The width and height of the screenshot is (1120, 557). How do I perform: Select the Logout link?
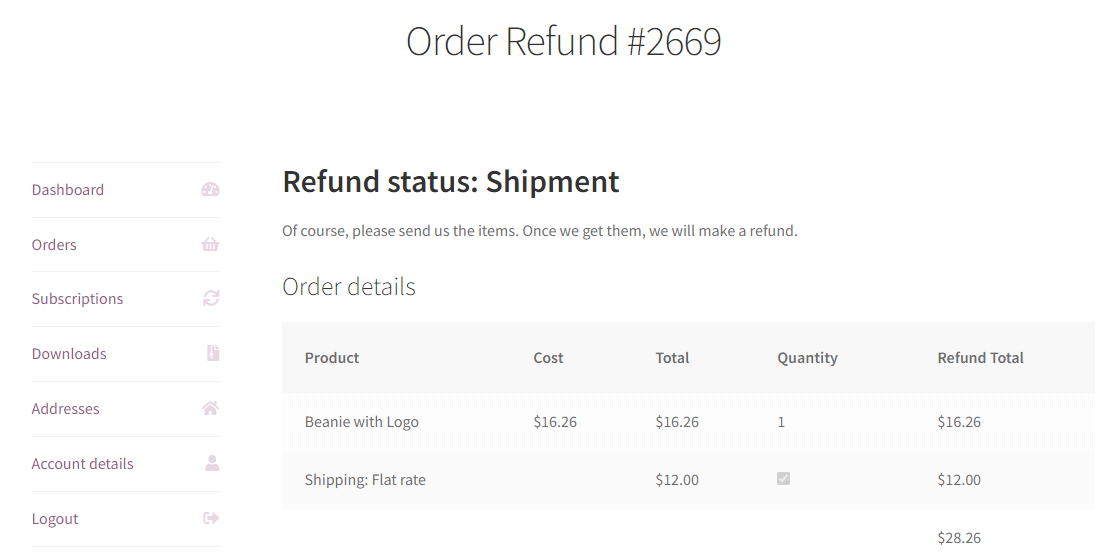tap(54, 519)
